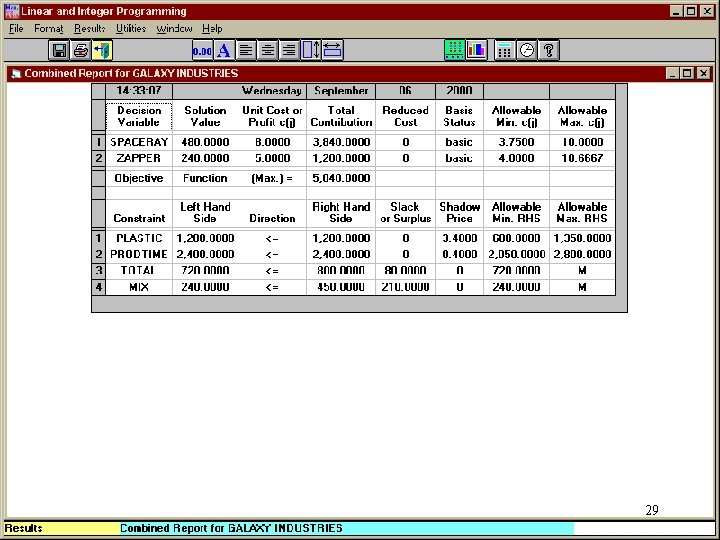Close the Combined Report window
Image resolution: width=720 pixels, height=540 pixels.
click(x=703, y=73)
